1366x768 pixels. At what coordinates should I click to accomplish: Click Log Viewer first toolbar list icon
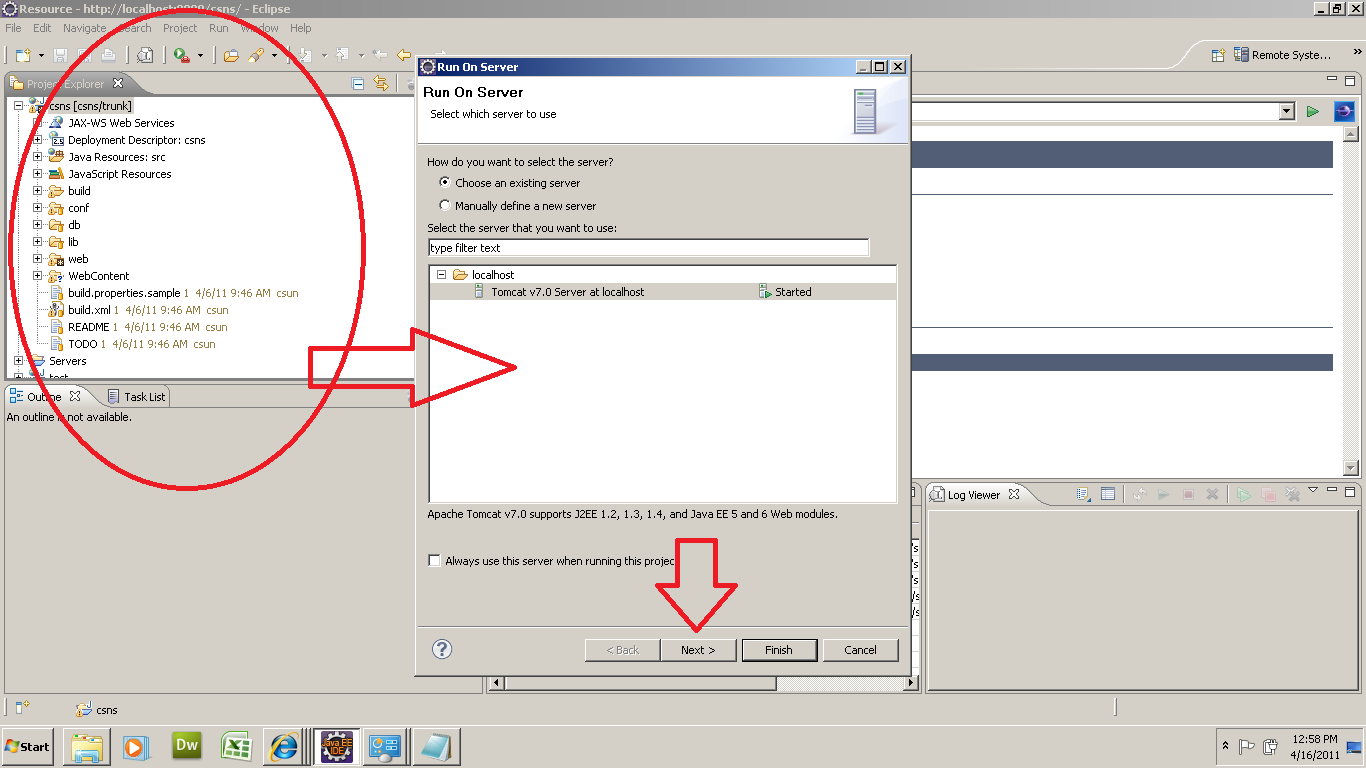1083,494
